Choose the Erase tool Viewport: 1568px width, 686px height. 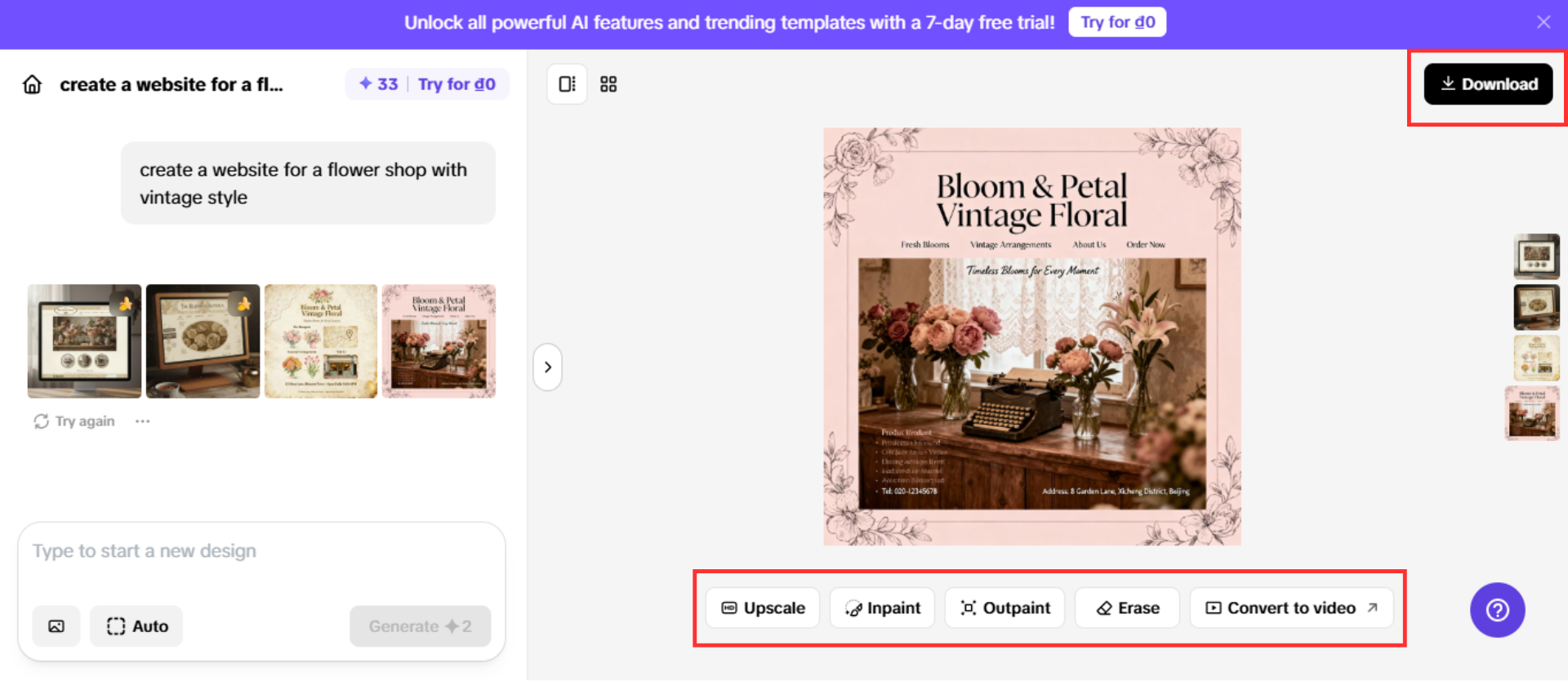[x=1127, y=608]
